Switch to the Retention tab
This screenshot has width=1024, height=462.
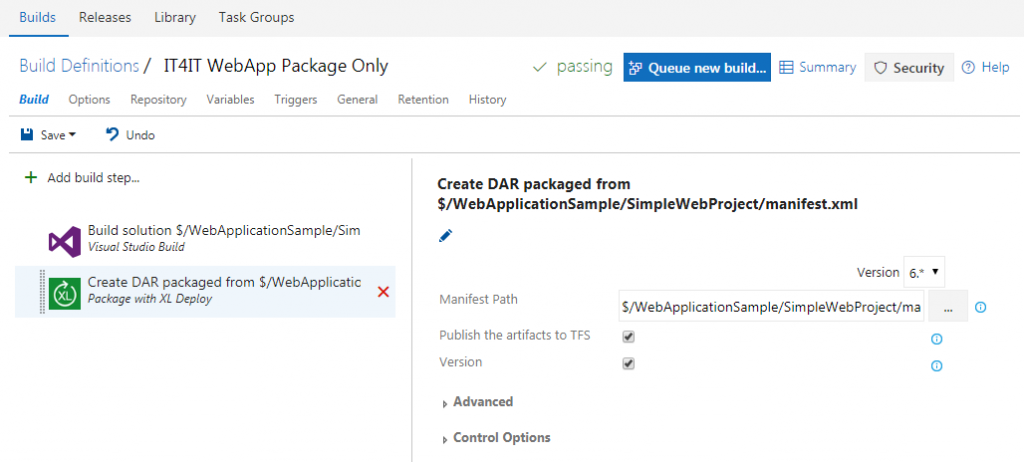[423, 100]
